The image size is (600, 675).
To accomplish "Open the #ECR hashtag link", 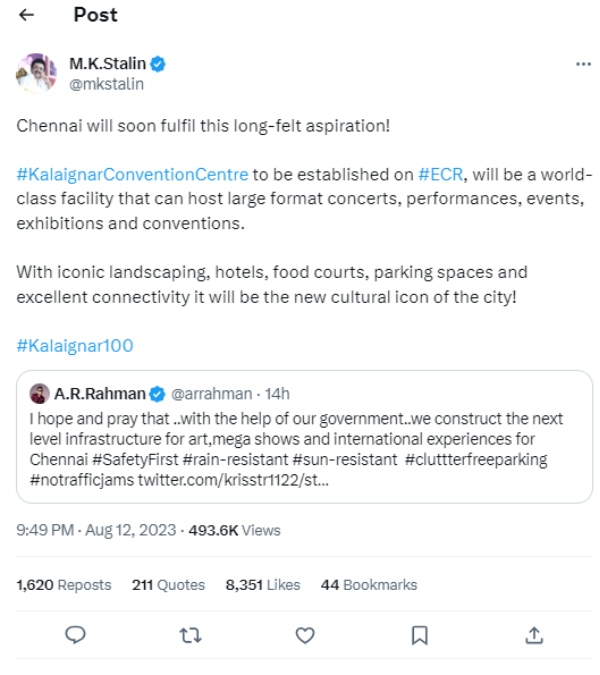I will click(439, 174).
